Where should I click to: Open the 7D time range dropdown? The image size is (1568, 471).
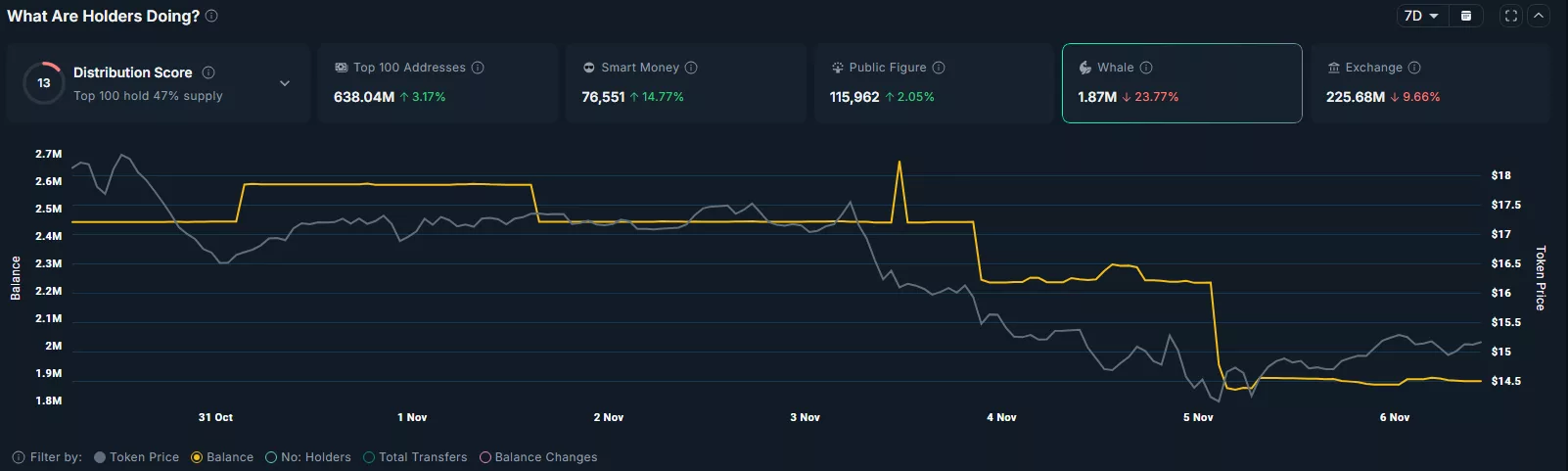point(1421,16)
